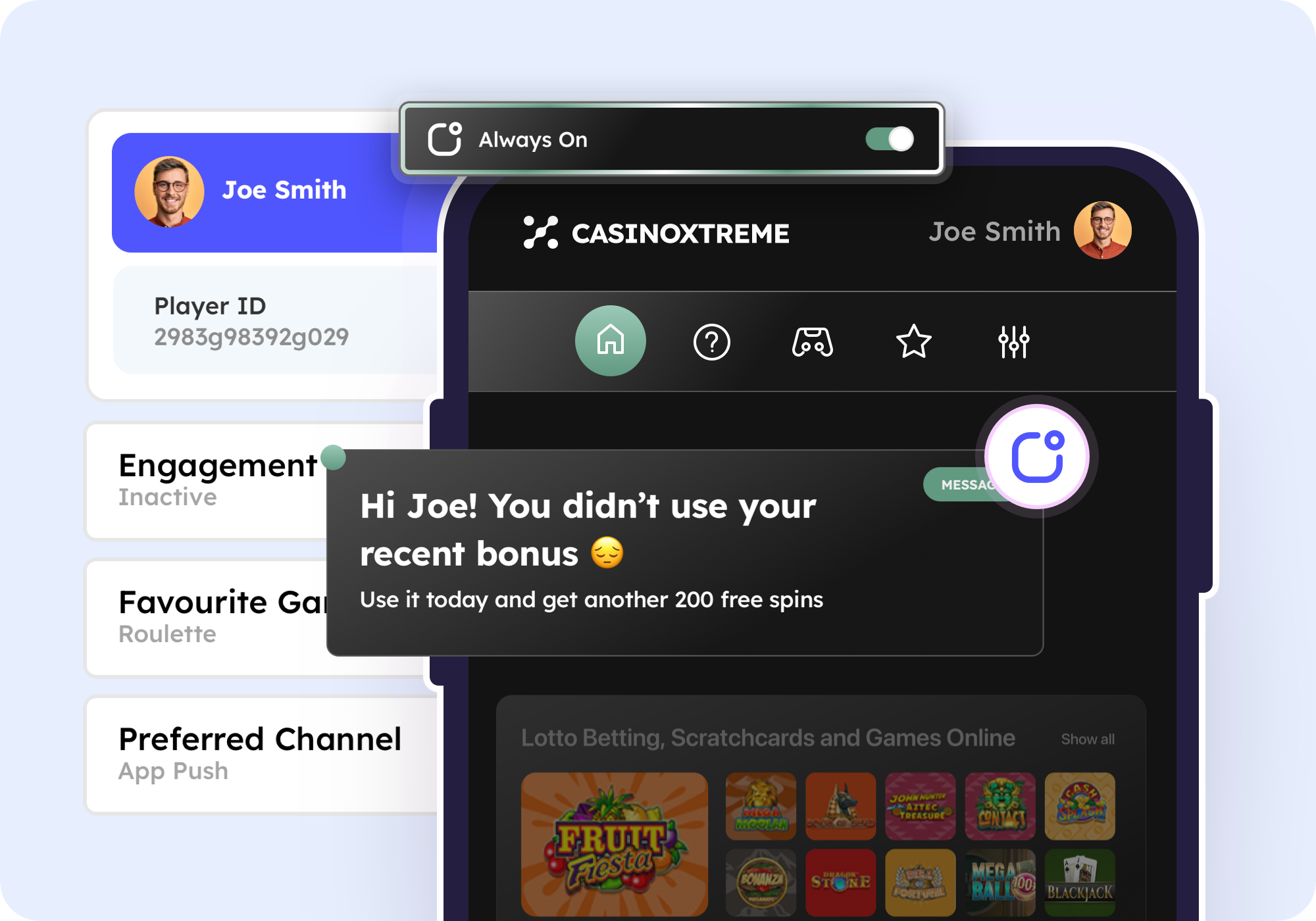The height and width of the screenshot is (921, 1316).
Task: Open the Fruit Fiesta game thumbnail
Action: point(615,844)
